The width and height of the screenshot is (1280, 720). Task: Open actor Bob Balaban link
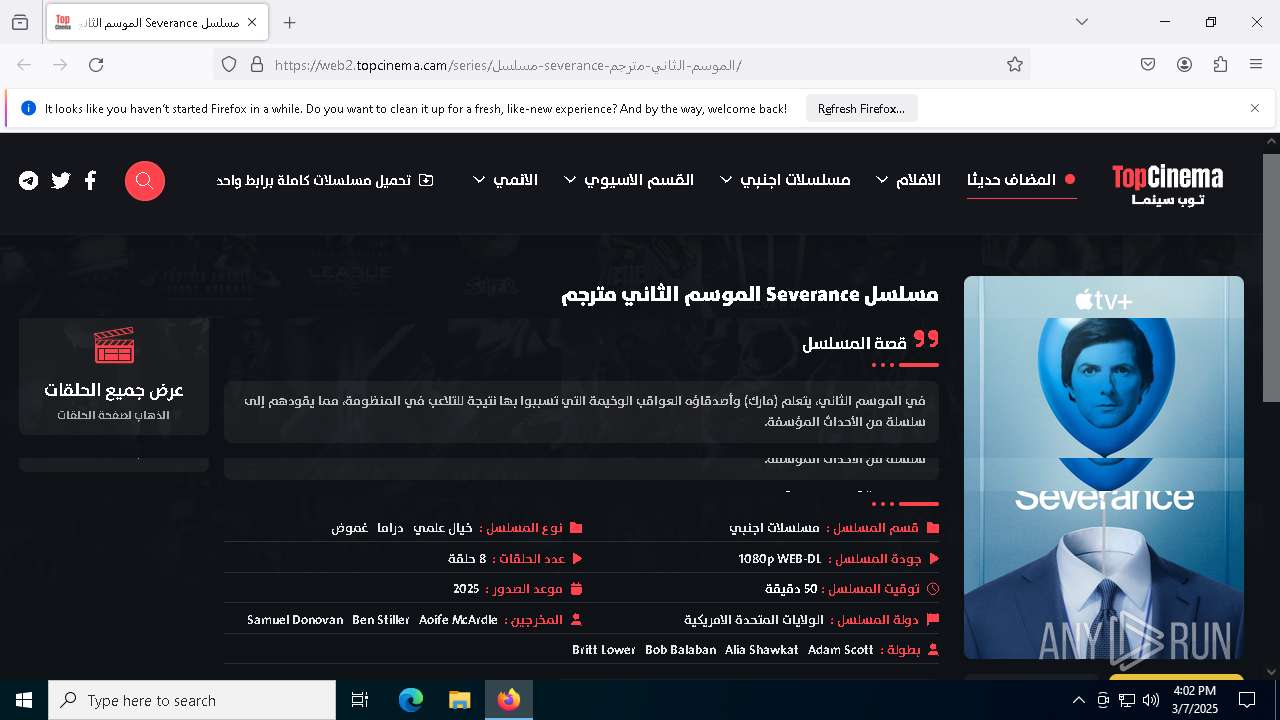681,650
